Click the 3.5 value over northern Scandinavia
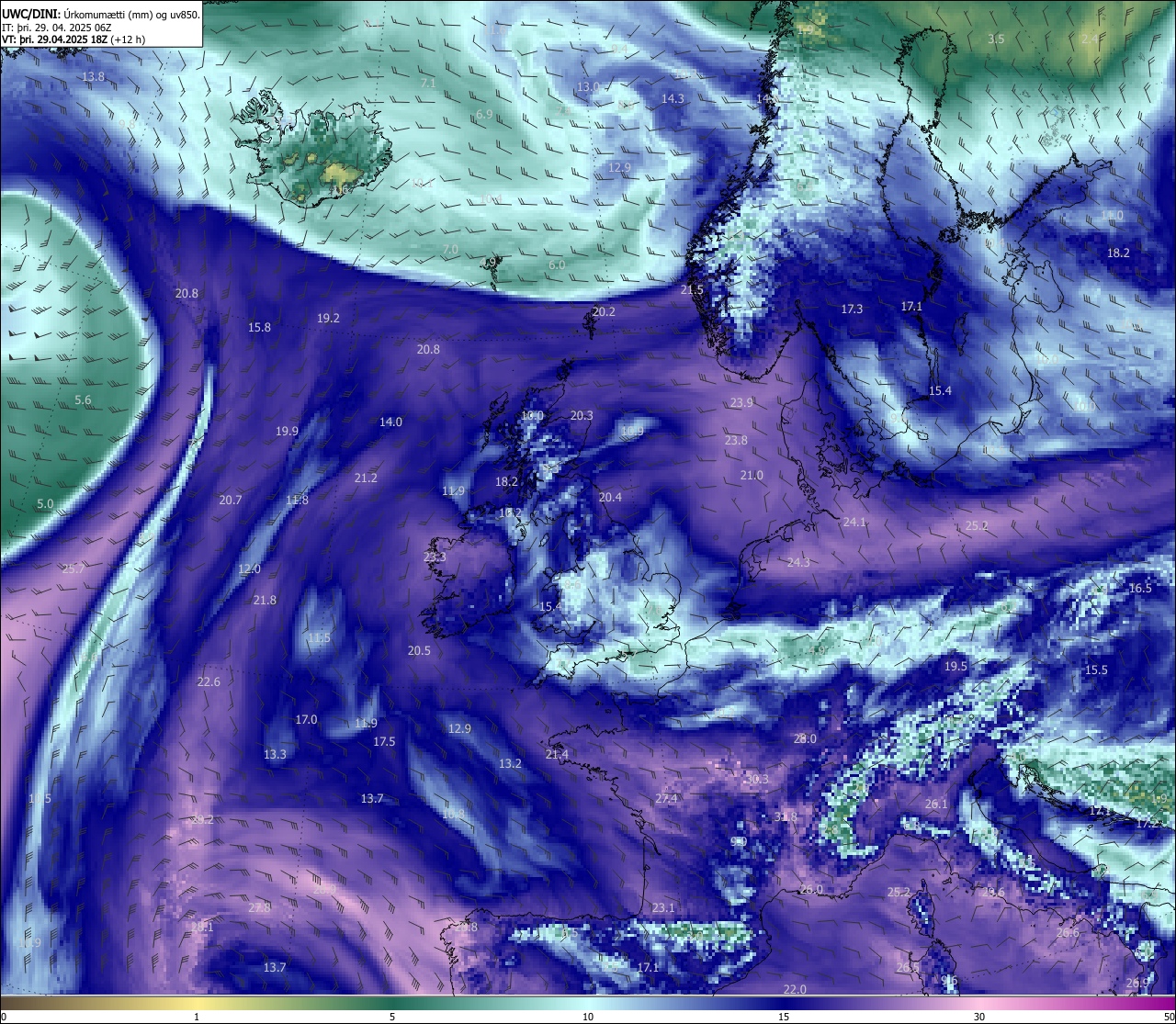The height and width of the screenshot is (1024, 1176). coord(996,39)
